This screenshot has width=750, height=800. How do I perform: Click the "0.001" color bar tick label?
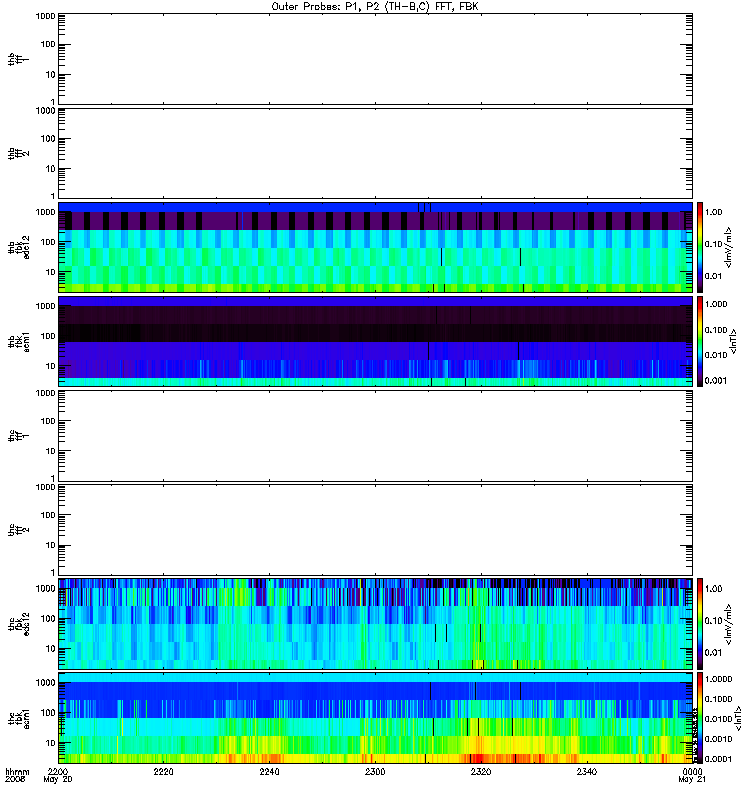716,381
